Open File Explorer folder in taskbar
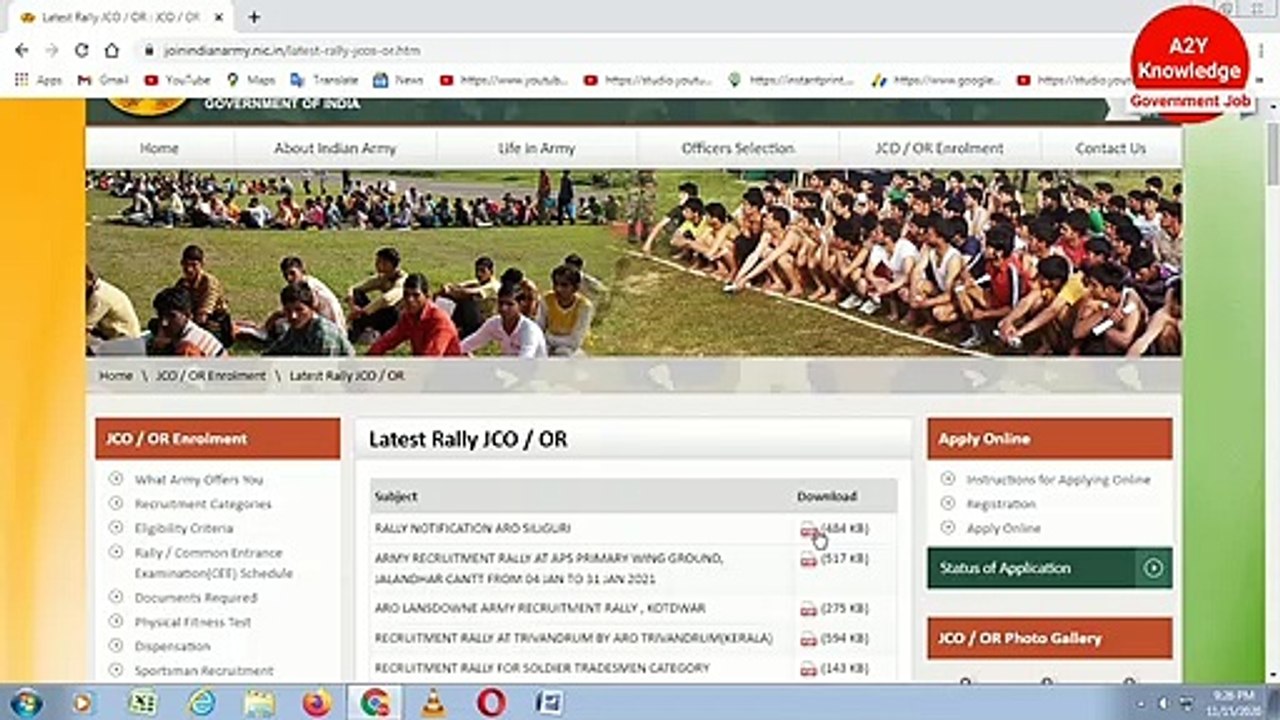 point(260,703)
